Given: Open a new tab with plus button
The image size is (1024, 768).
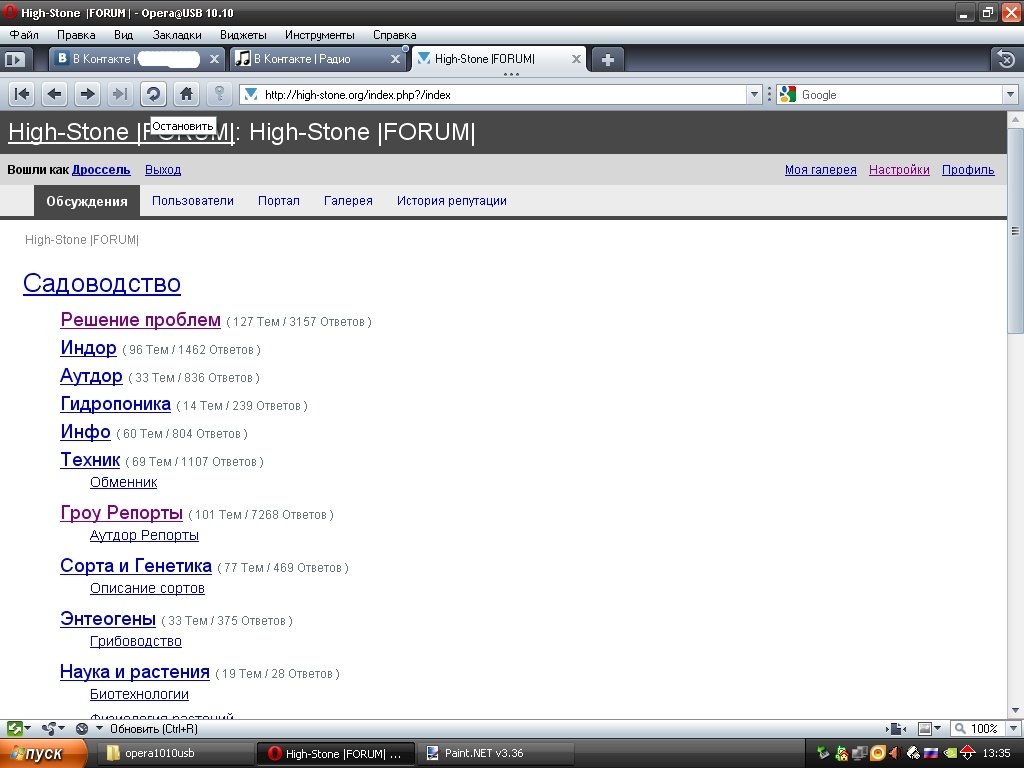Looking at the screenshot, I should click(607, 59).
